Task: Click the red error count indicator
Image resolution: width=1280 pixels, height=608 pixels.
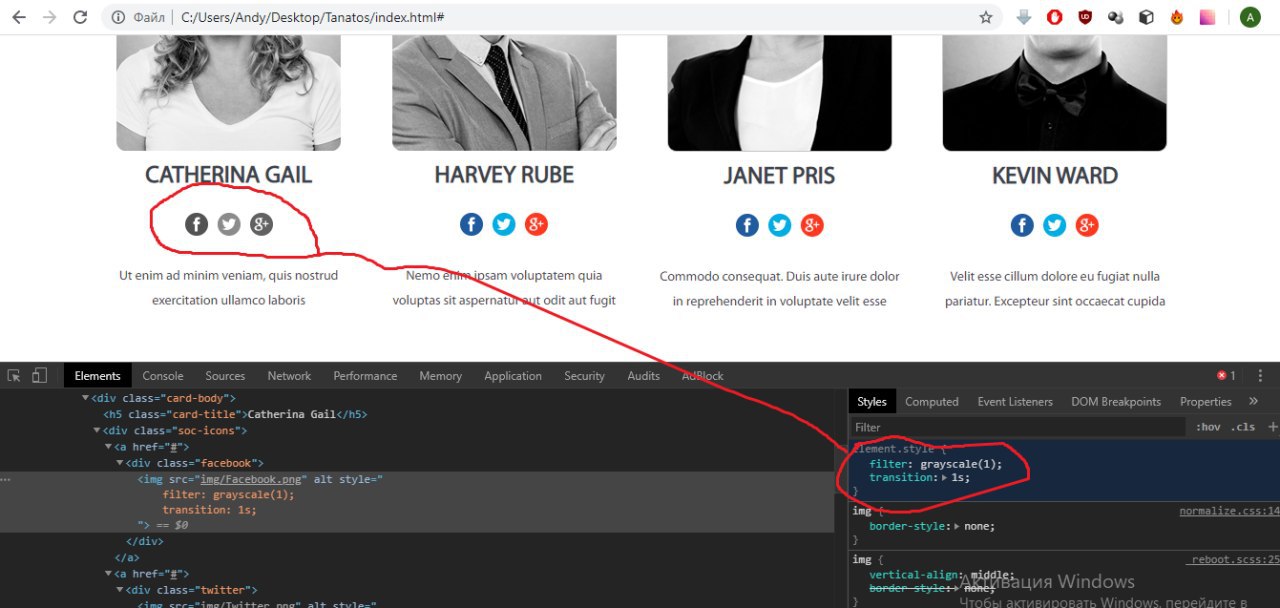Action: pyautogui.click(x=1226, y=376)
